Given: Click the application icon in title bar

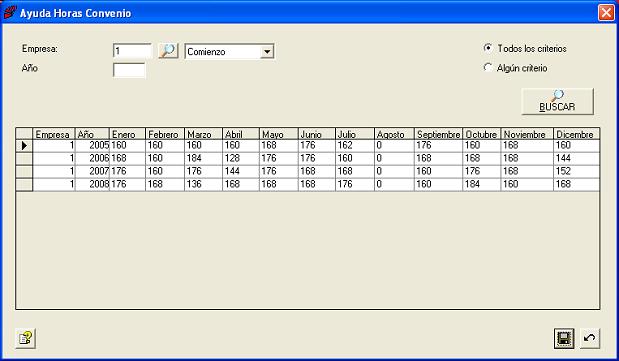Looking at the screenshot, I should (9, 13).
